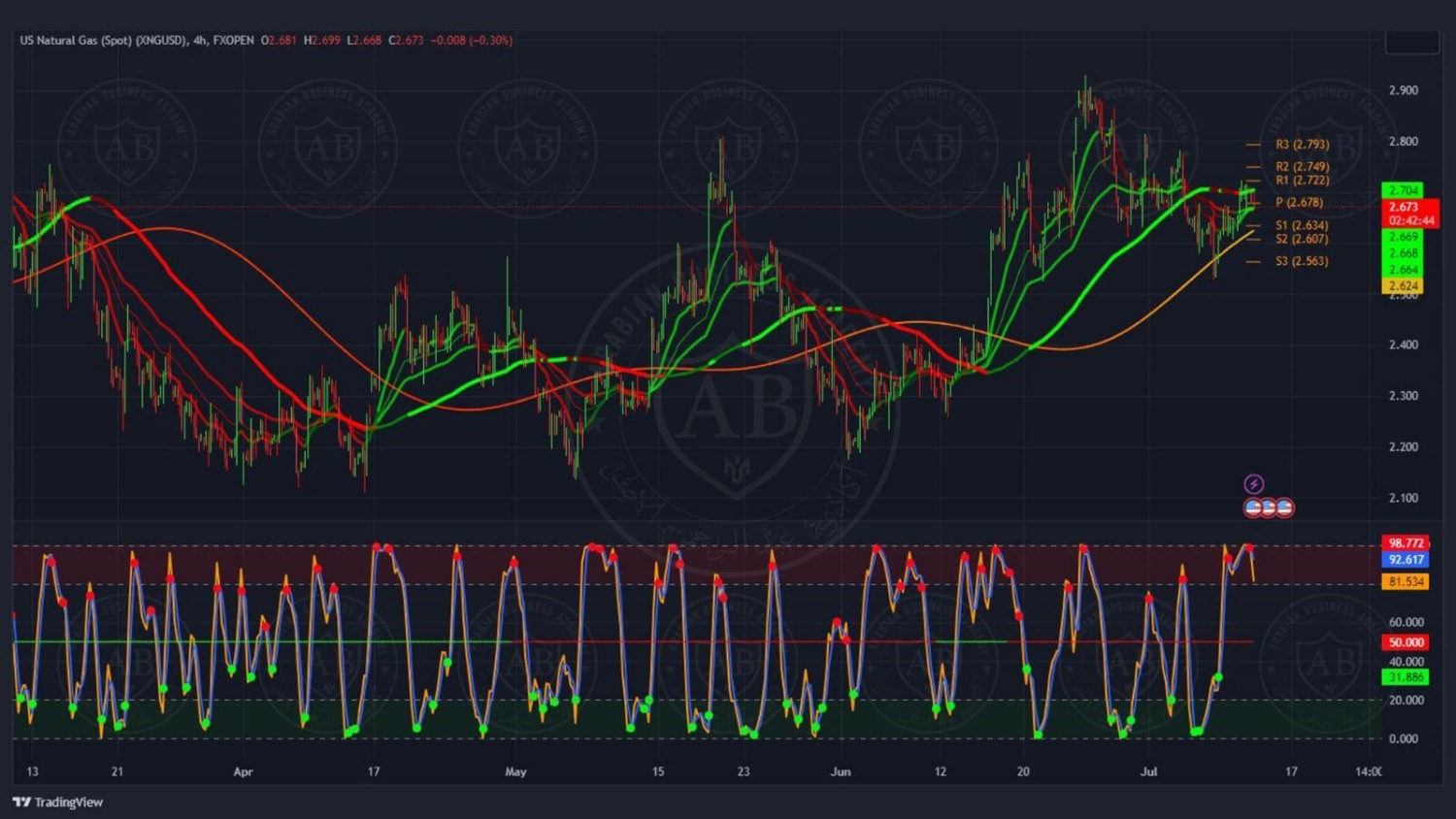Viewport: 1456px width, 819px height.
Task: Click the 2.300 price axis label
Action: pos(1404,397)
